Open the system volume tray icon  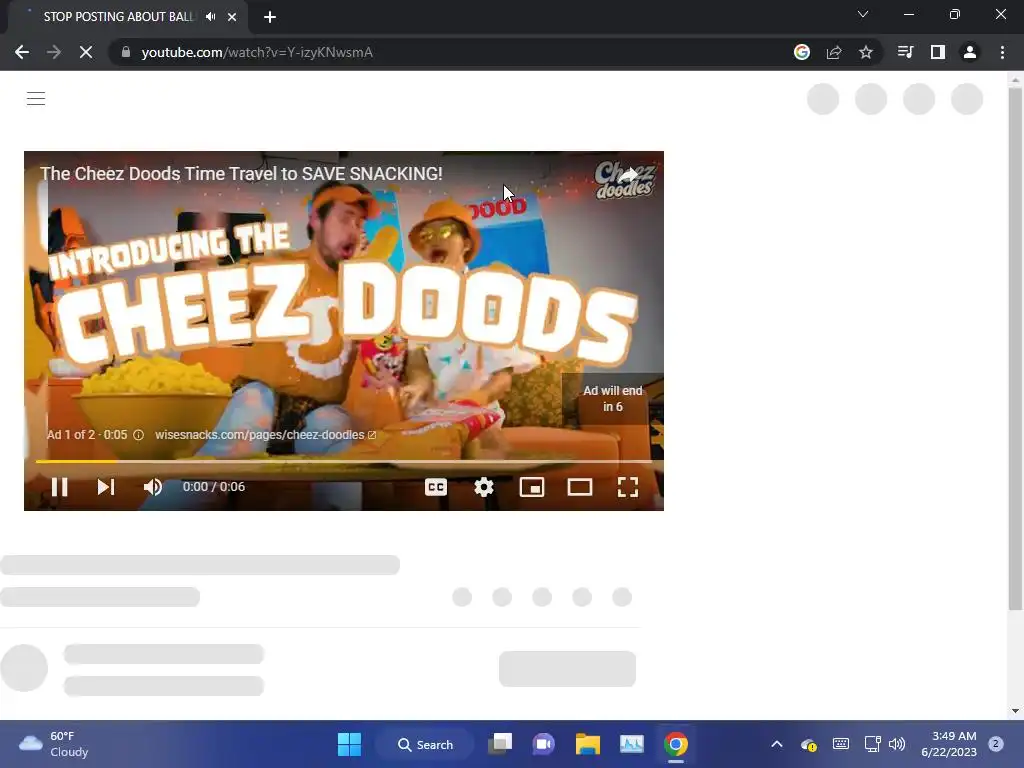897,744
